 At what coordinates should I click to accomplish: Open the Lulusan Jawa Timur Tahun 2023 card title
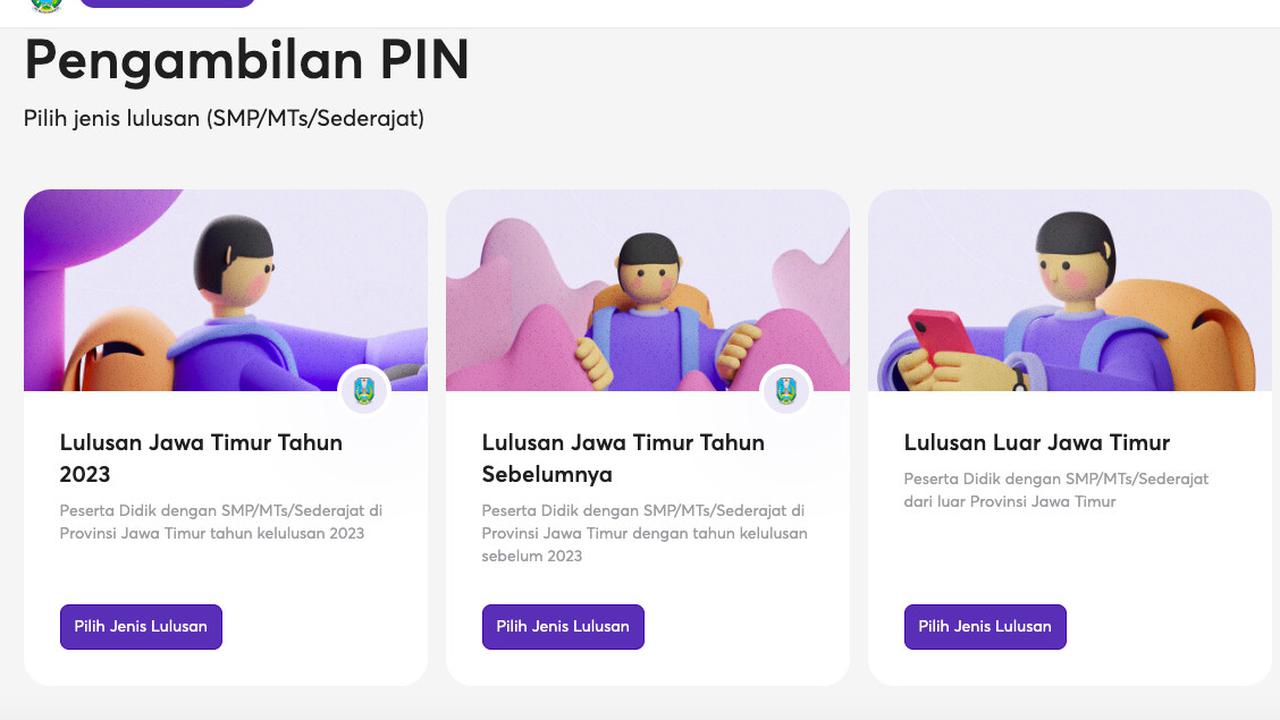tap(201, 458)
